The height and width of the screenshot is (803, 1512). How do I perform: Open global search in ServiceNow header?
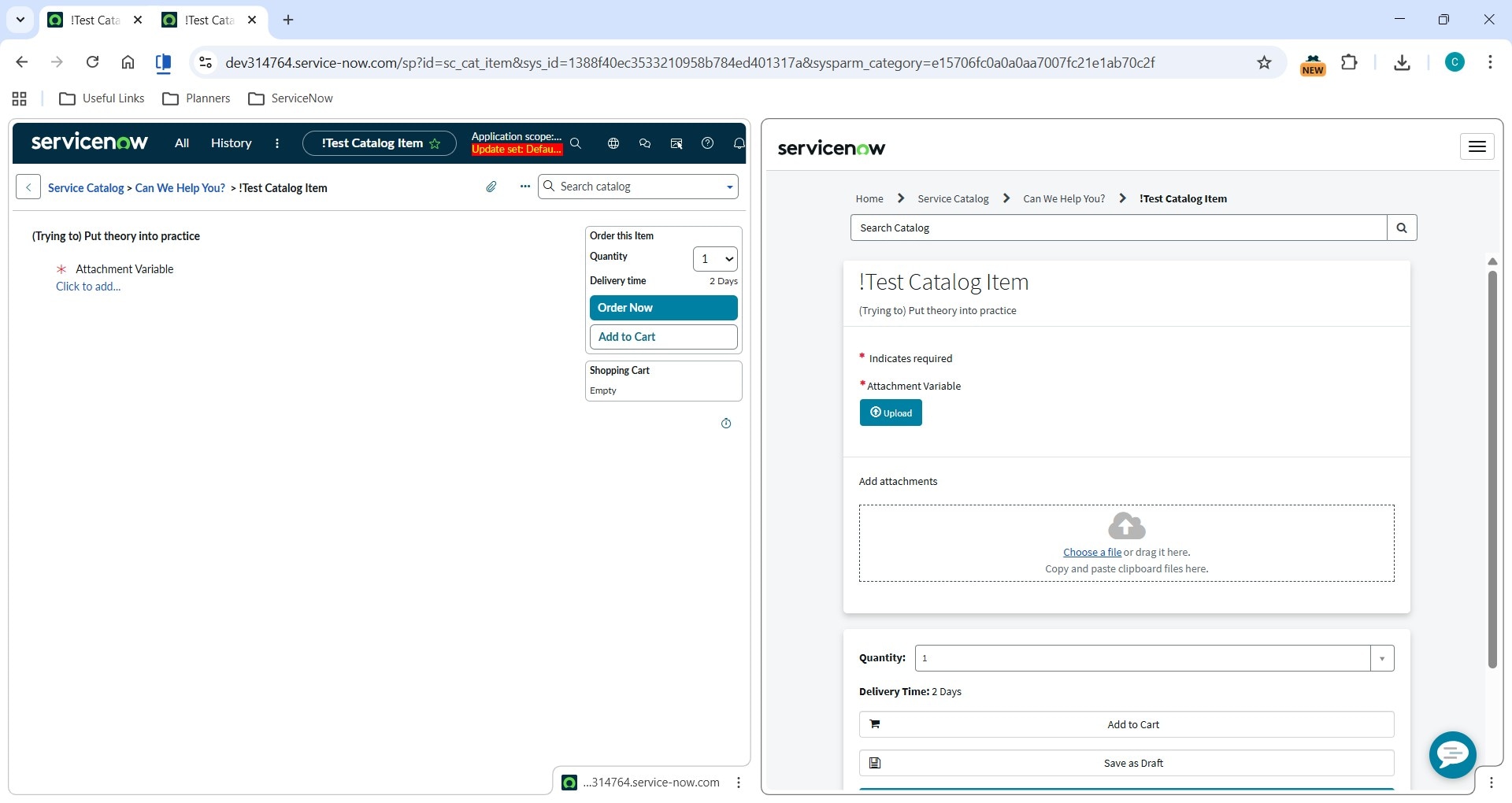pos(576,143)
